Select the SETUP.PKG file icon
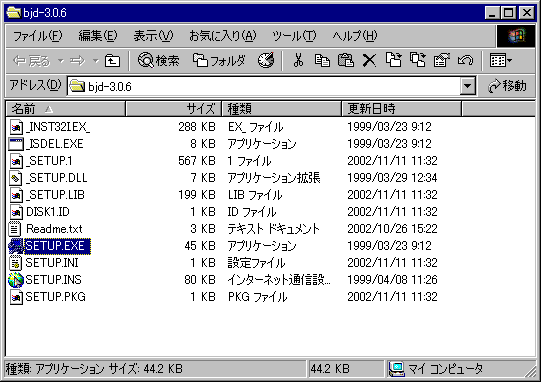This screenshot has width=541, height=382. [16, 297]
